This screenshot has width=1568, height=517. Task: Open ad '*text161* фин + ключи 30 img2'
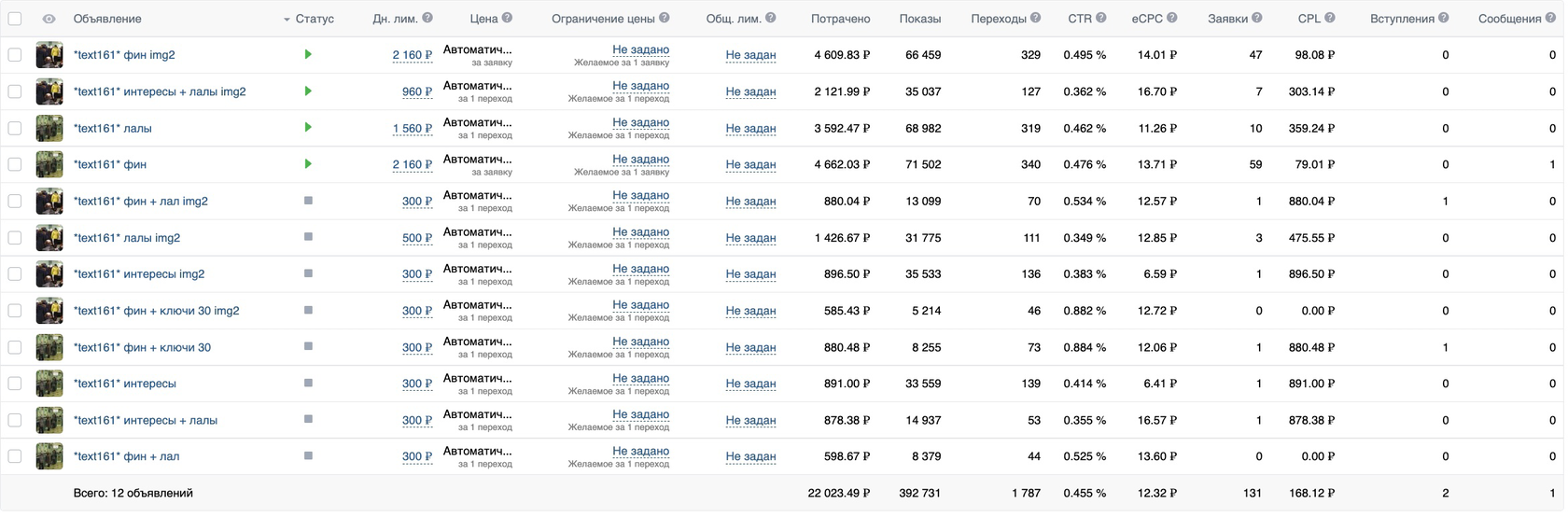click(x=156, y=311)
